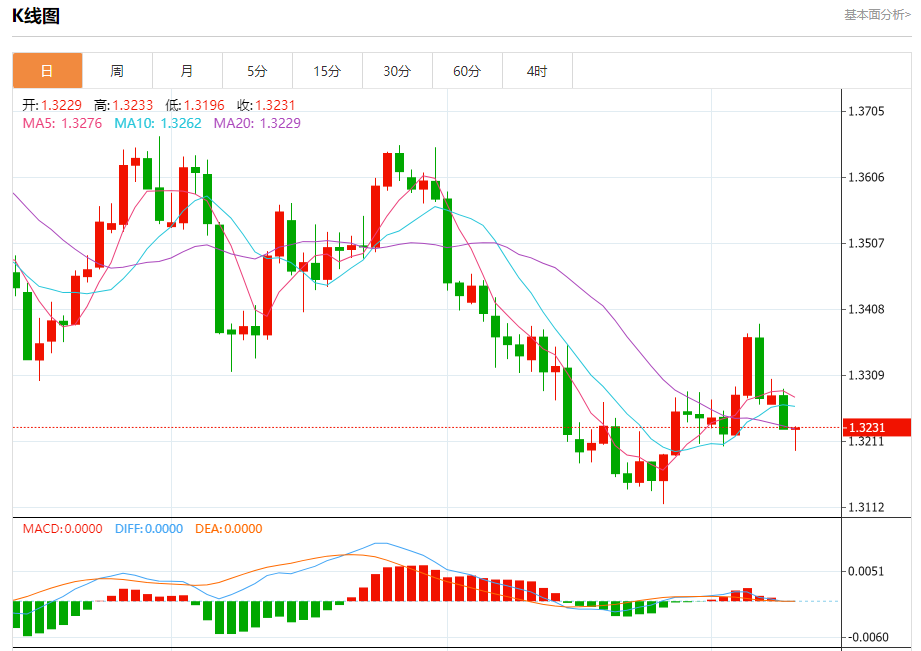This screenshot has width=921, height=651.
Task: Open the 60分 timeframe tab
Action: [466, 71]
